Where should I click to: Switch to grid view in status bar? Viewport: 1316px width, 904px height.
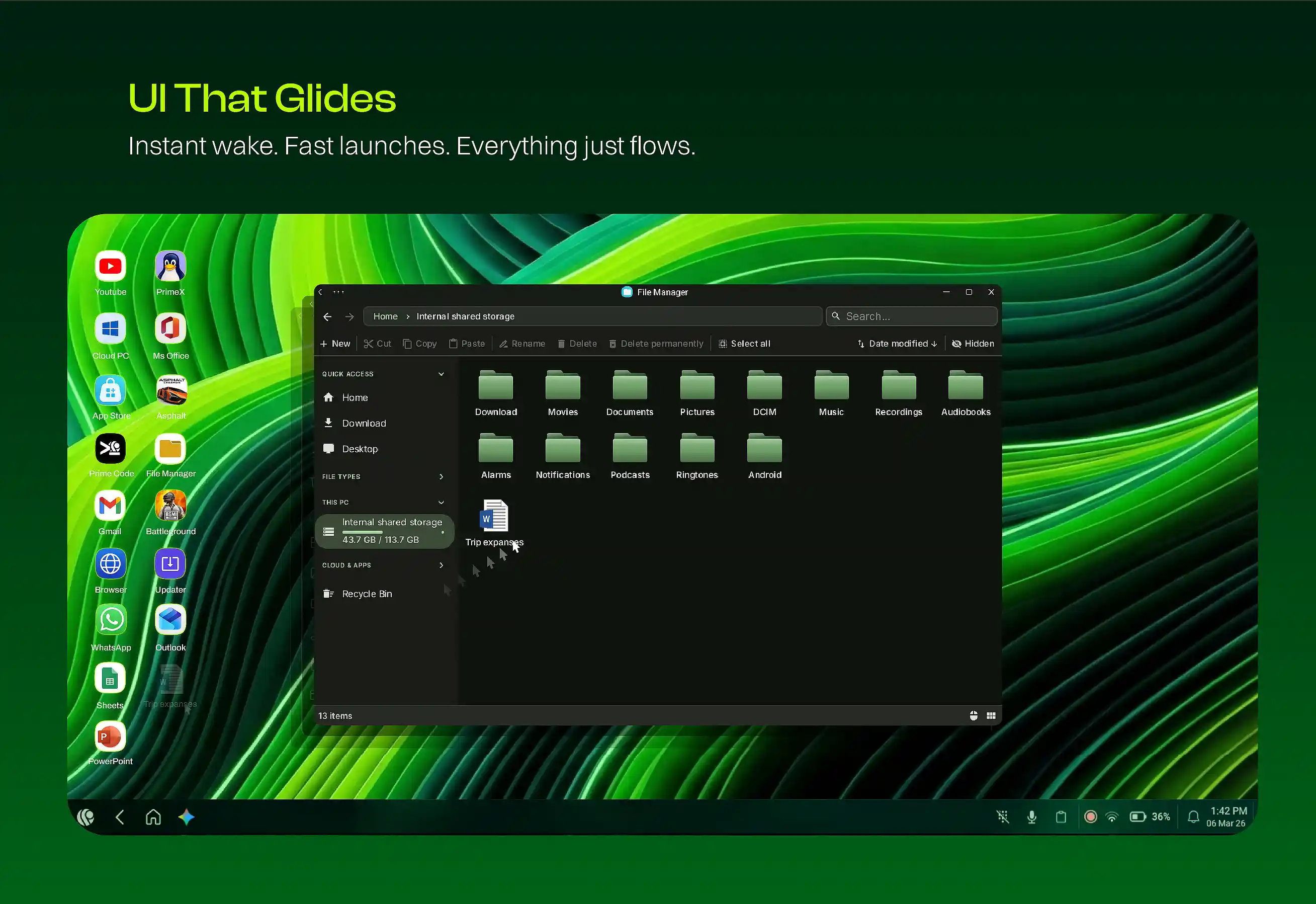pyautogui.click(x=991, y=716)
